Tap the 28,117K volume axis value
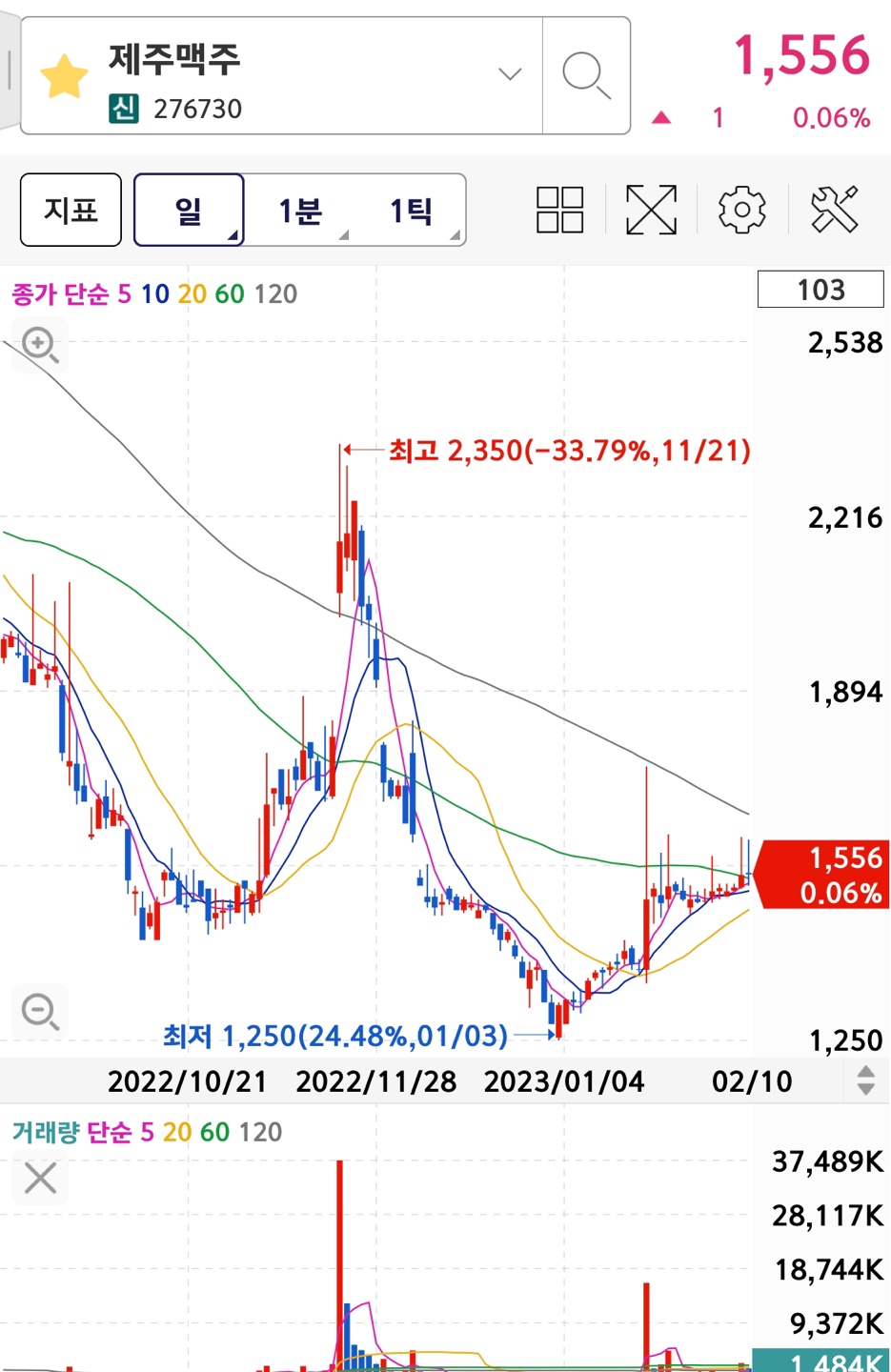 [x=827, y=1216]
